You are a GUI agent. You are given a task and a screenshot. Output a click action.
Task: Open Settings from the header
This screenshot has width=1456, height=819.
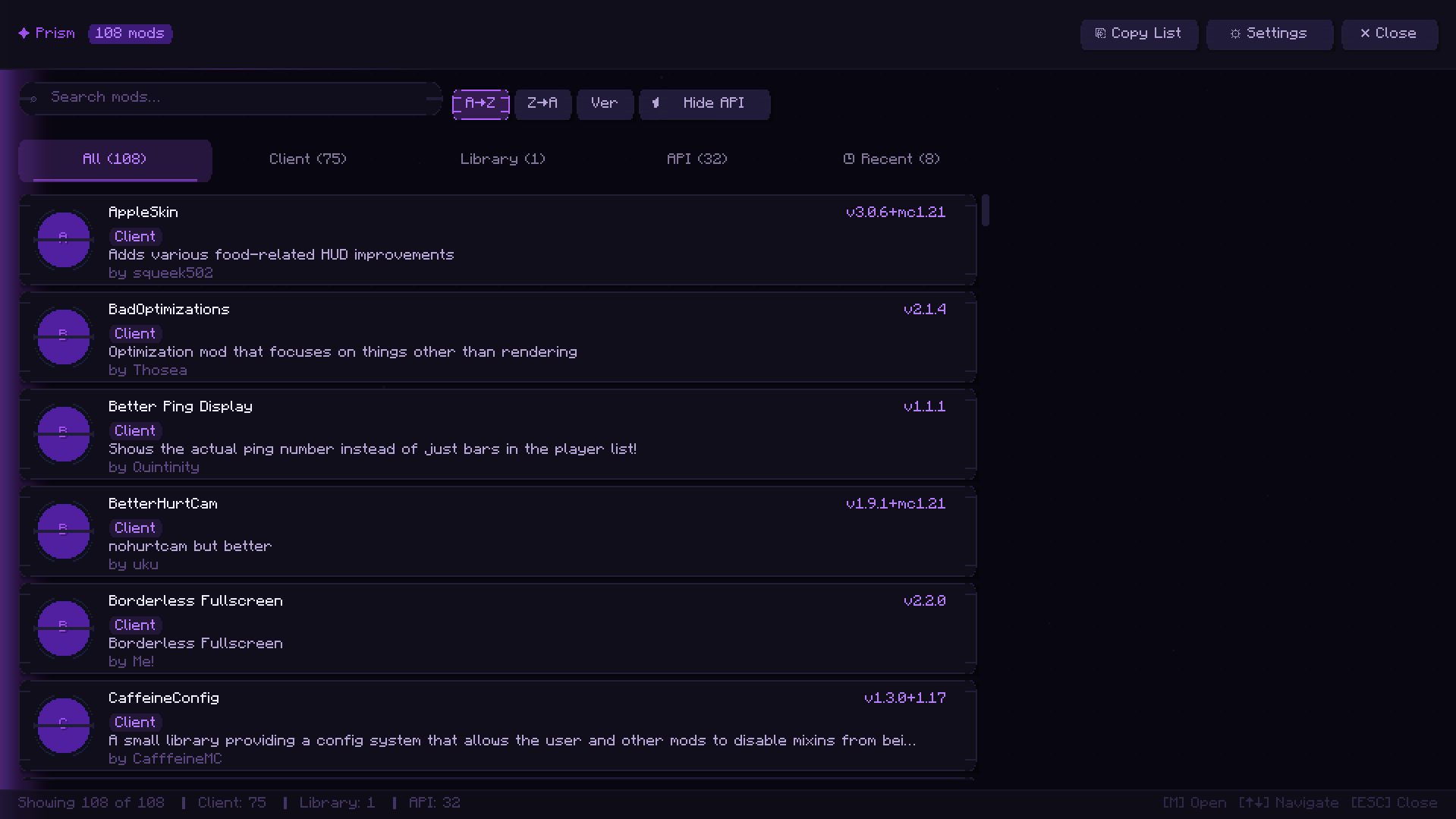coord(1269,34)
